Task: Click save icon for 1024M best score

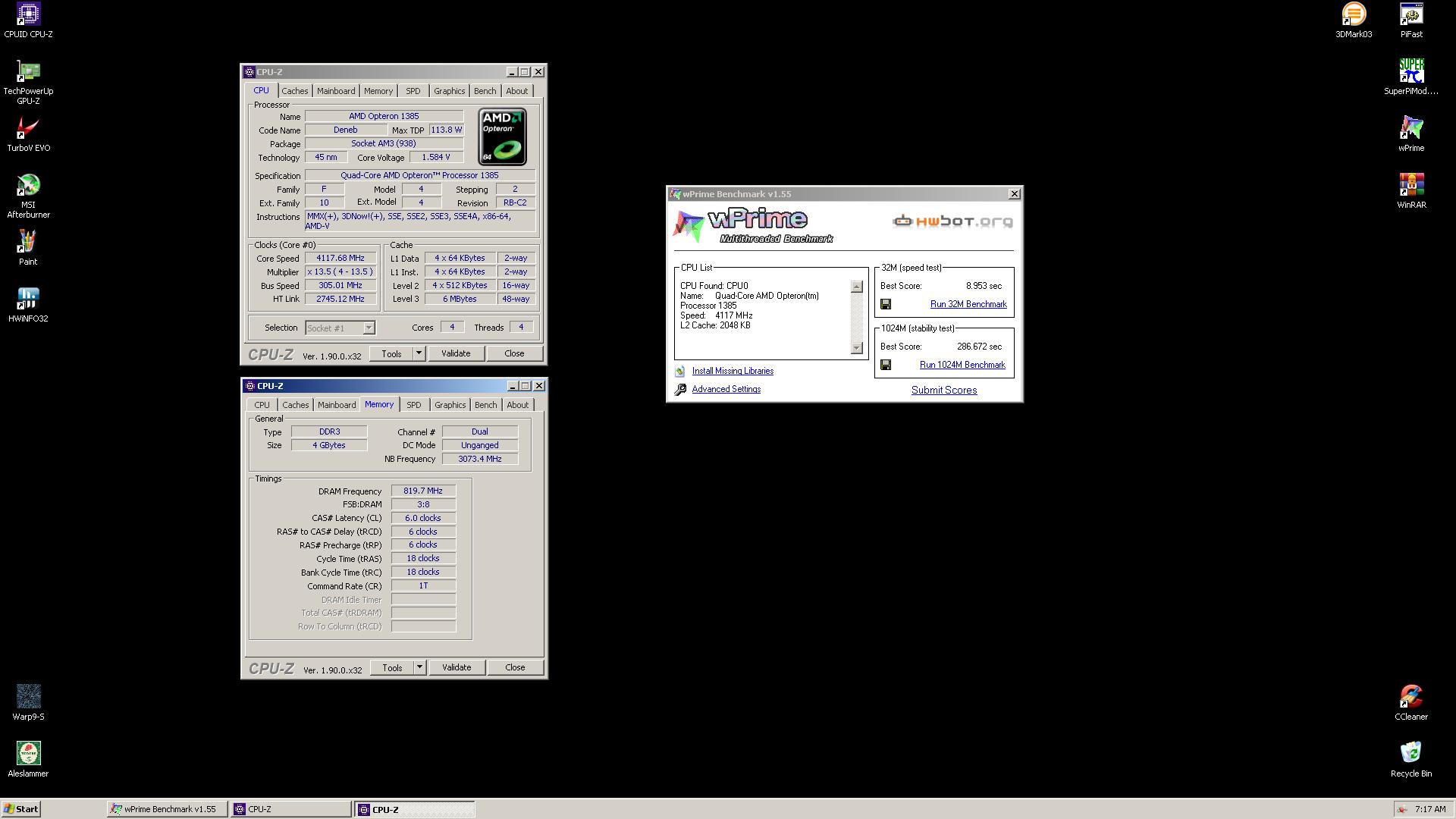Action: pos(886,365)
